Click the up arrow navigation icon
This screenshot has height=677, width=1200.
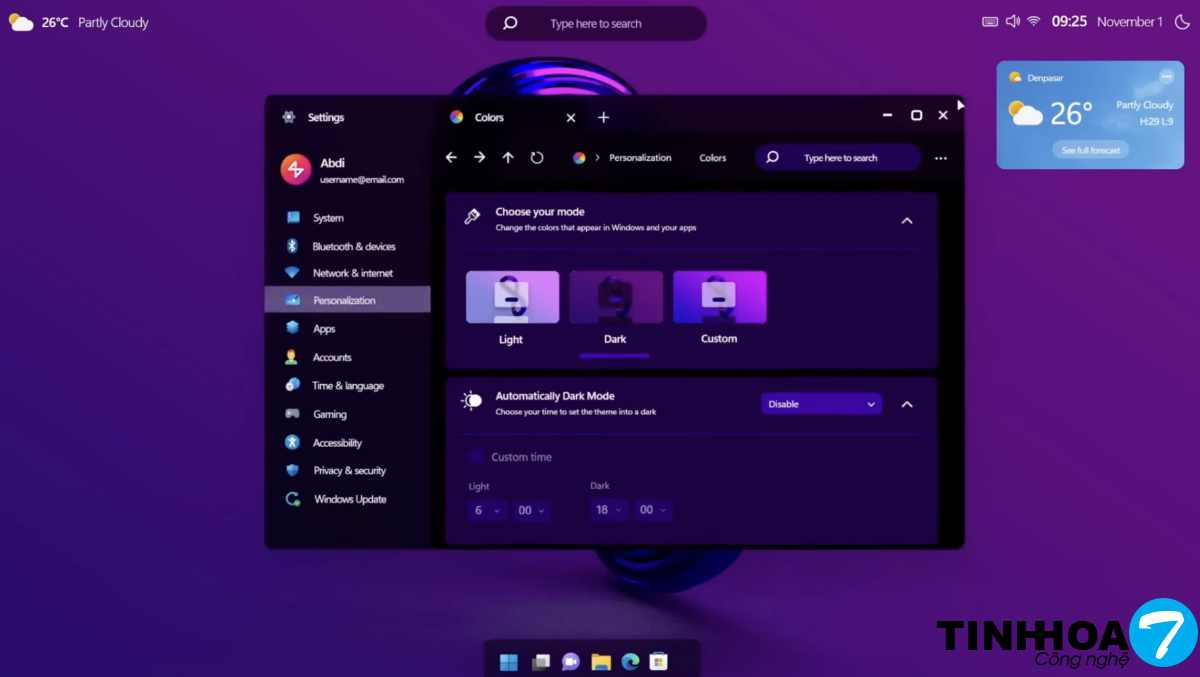point(508,158)
